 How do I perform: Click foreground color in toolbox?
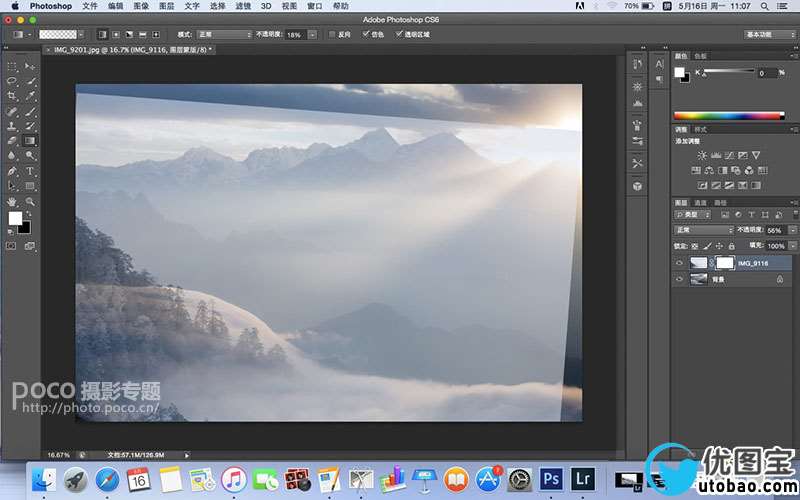pyautogui.click(x=15, y=218)
